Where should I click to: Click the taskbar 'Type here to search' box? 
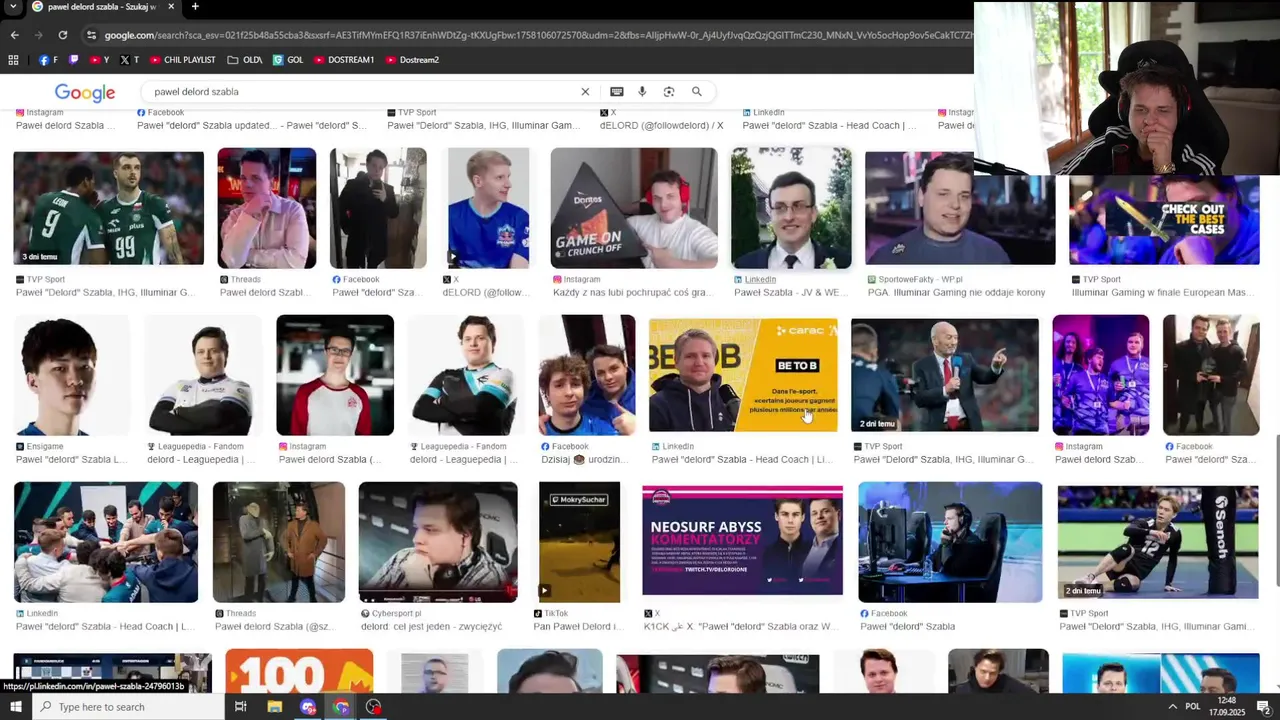click(x=128, y=707)
